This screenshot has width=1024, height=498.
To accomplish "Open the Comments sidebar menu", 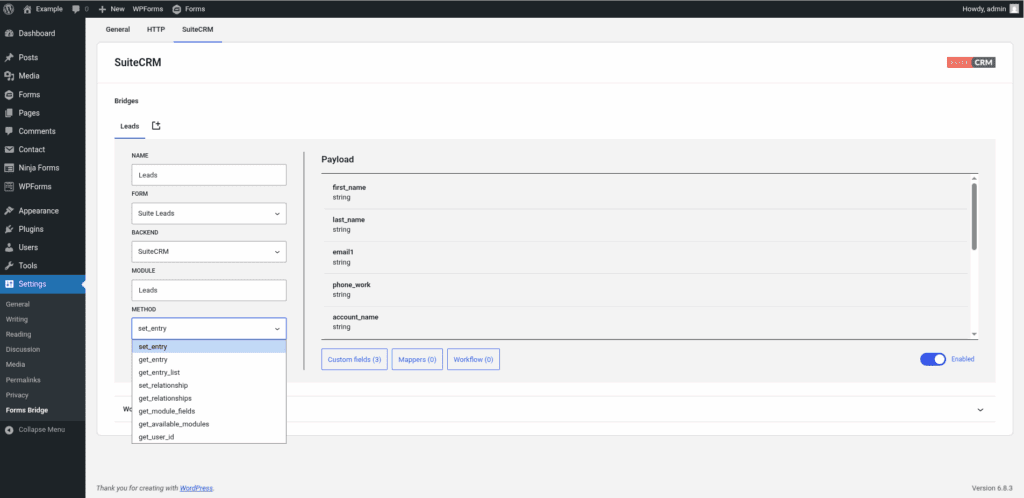I will click(42, 131).
